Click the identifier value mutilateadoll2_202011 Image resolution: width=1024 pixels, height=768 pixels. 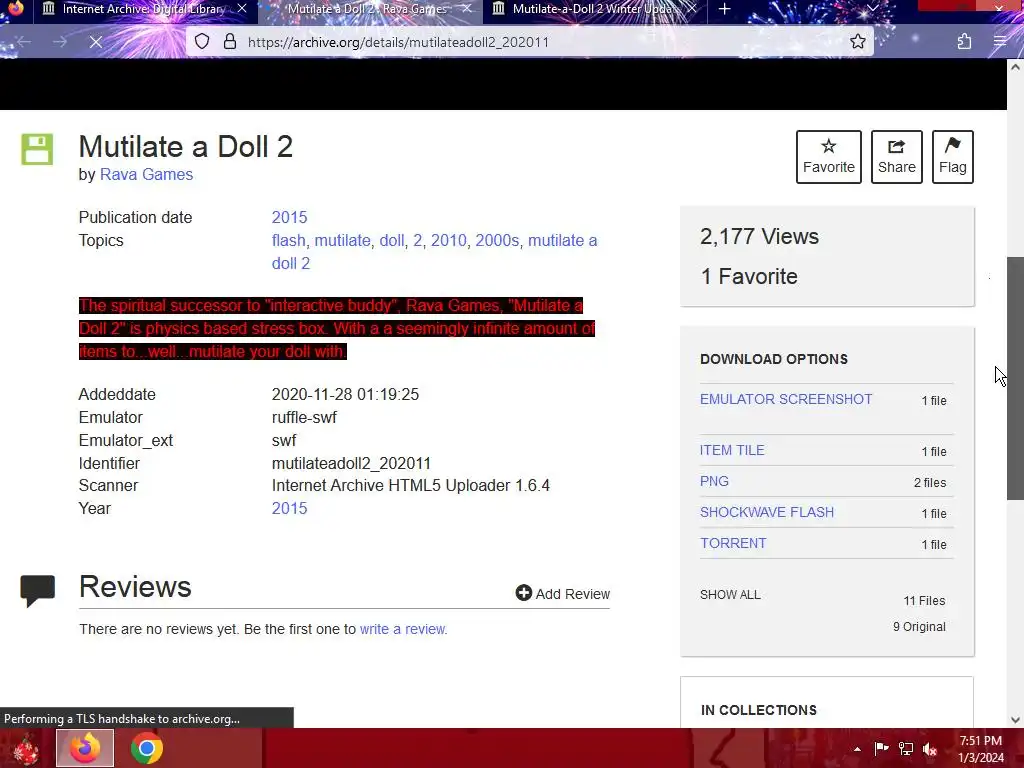(x=351, y=463)
